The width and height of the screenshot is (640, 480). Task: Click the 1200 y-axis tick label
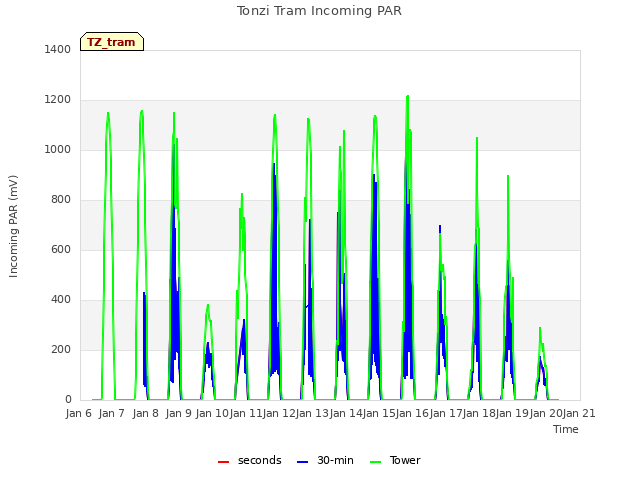pyautogui.click(x=58, y=100)
